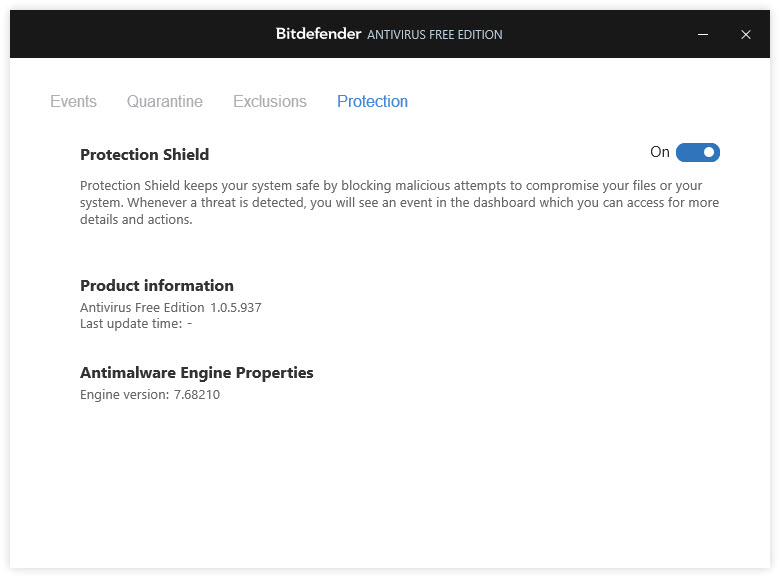
Task: Click the Product information heading
Action: coord(157,286)
